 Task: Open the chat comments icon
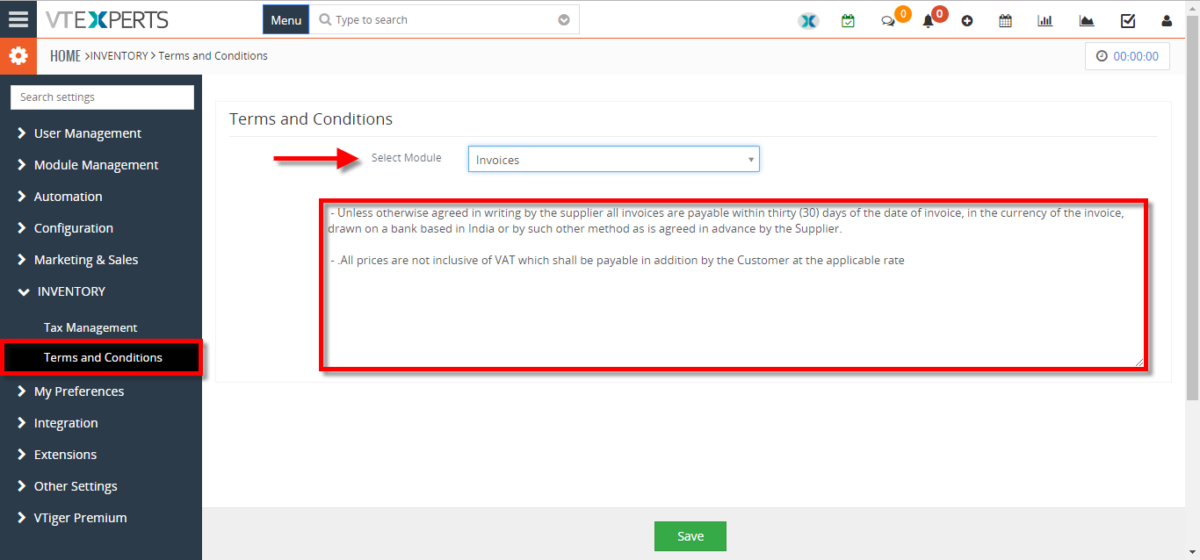(888, 21)
